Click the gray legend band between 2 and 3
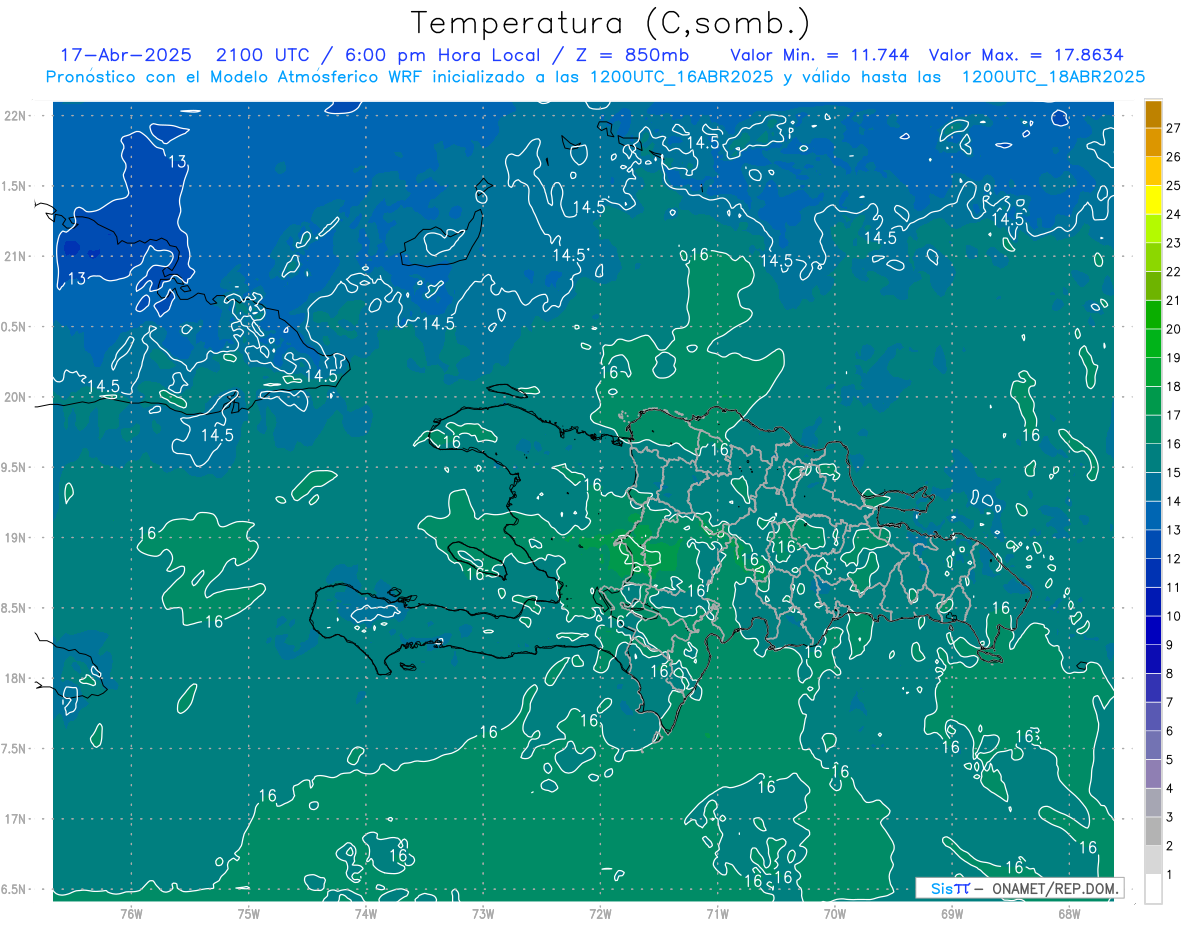This screenshot has height=927, width=1200. click(1153, 832)
